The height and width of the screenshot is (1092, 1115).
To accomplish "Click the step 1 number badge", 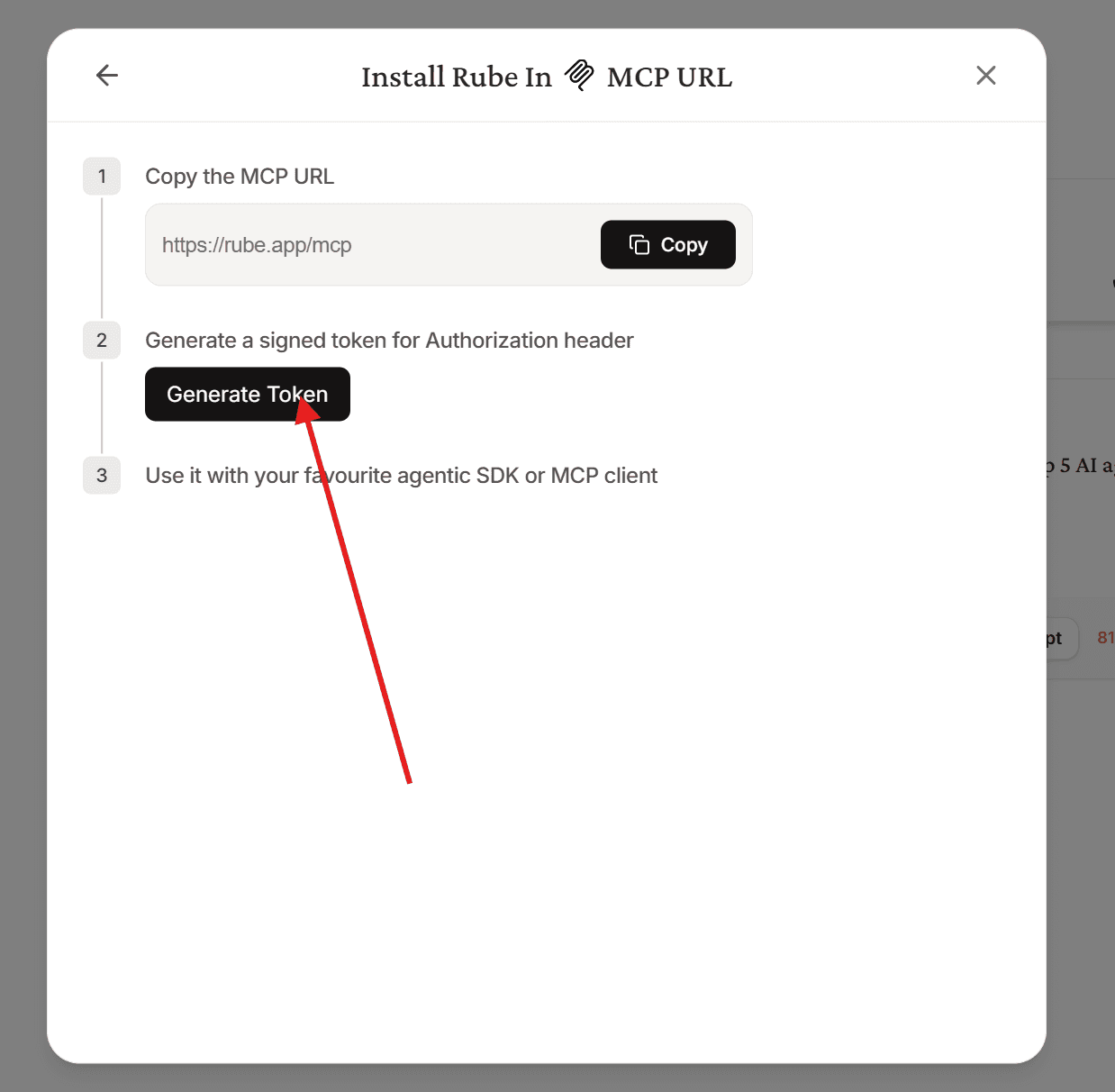I will 102,177.
